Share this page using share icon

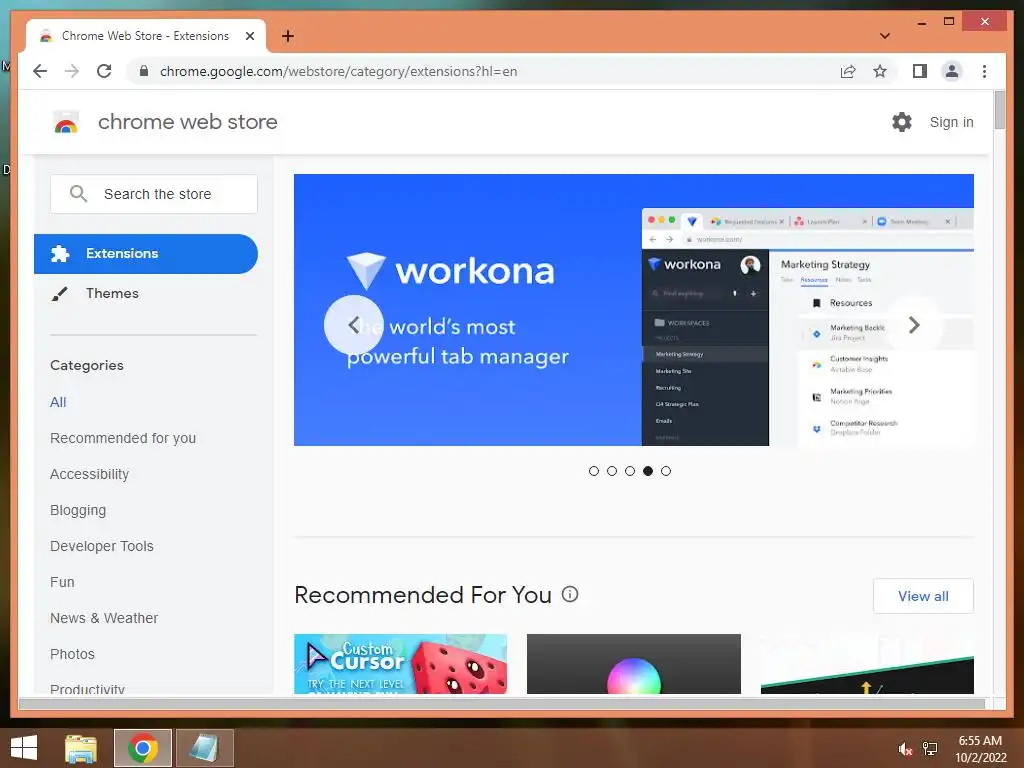pyautogui.click(x=848, y=71)
